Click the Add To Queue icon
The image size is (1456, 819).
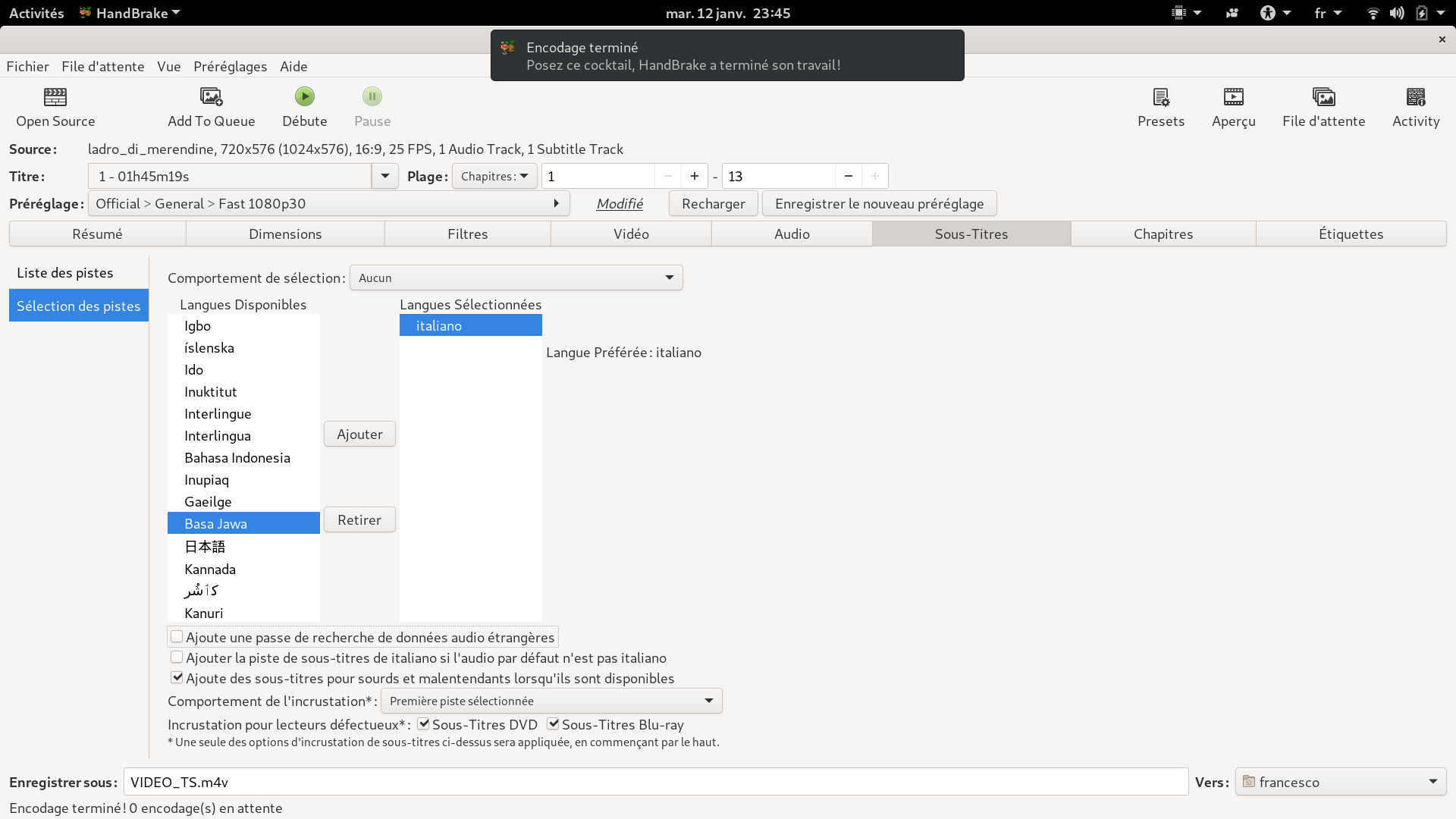pos(211,97)
